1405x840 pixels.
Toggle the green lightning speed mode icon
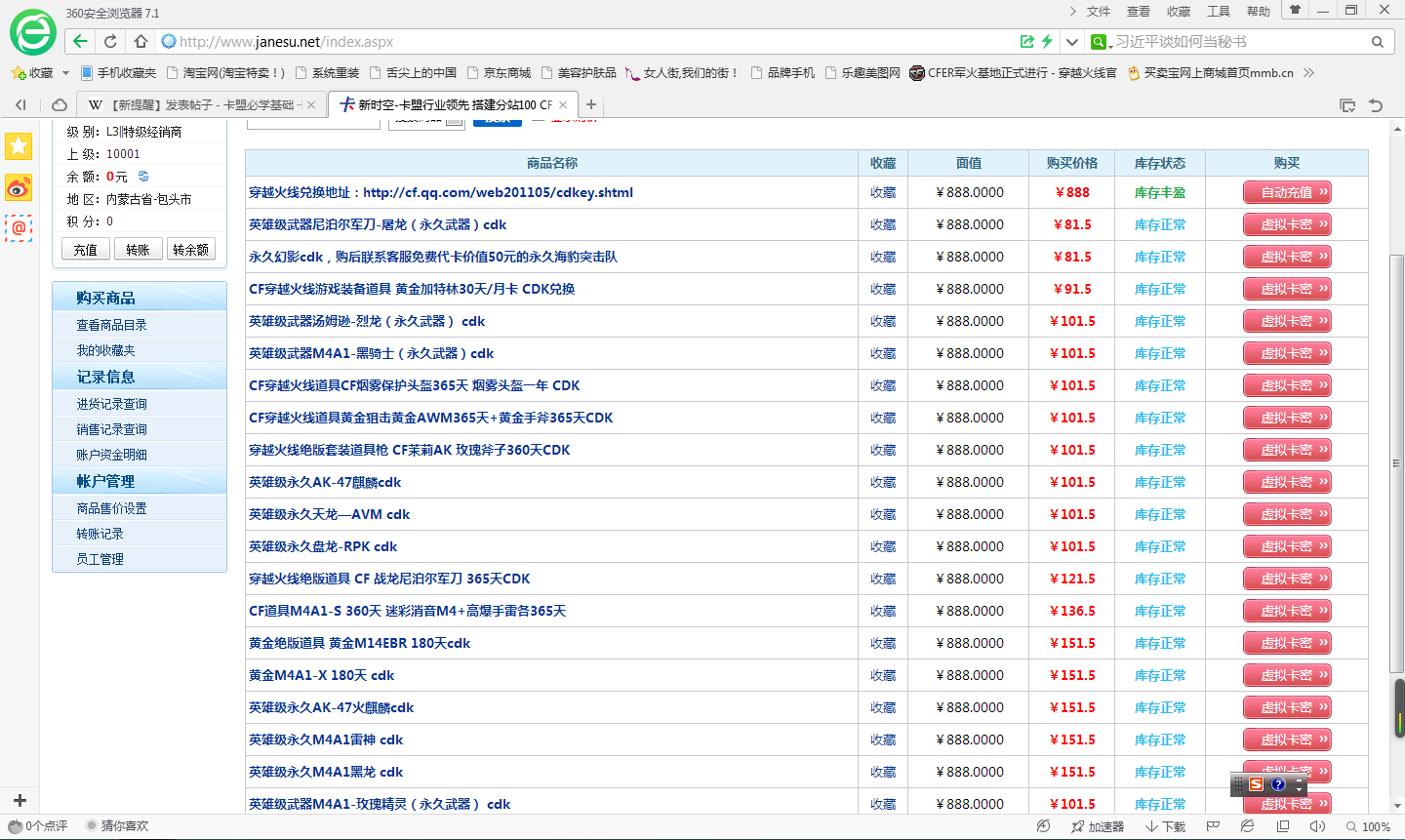[x=1047, y=41]
